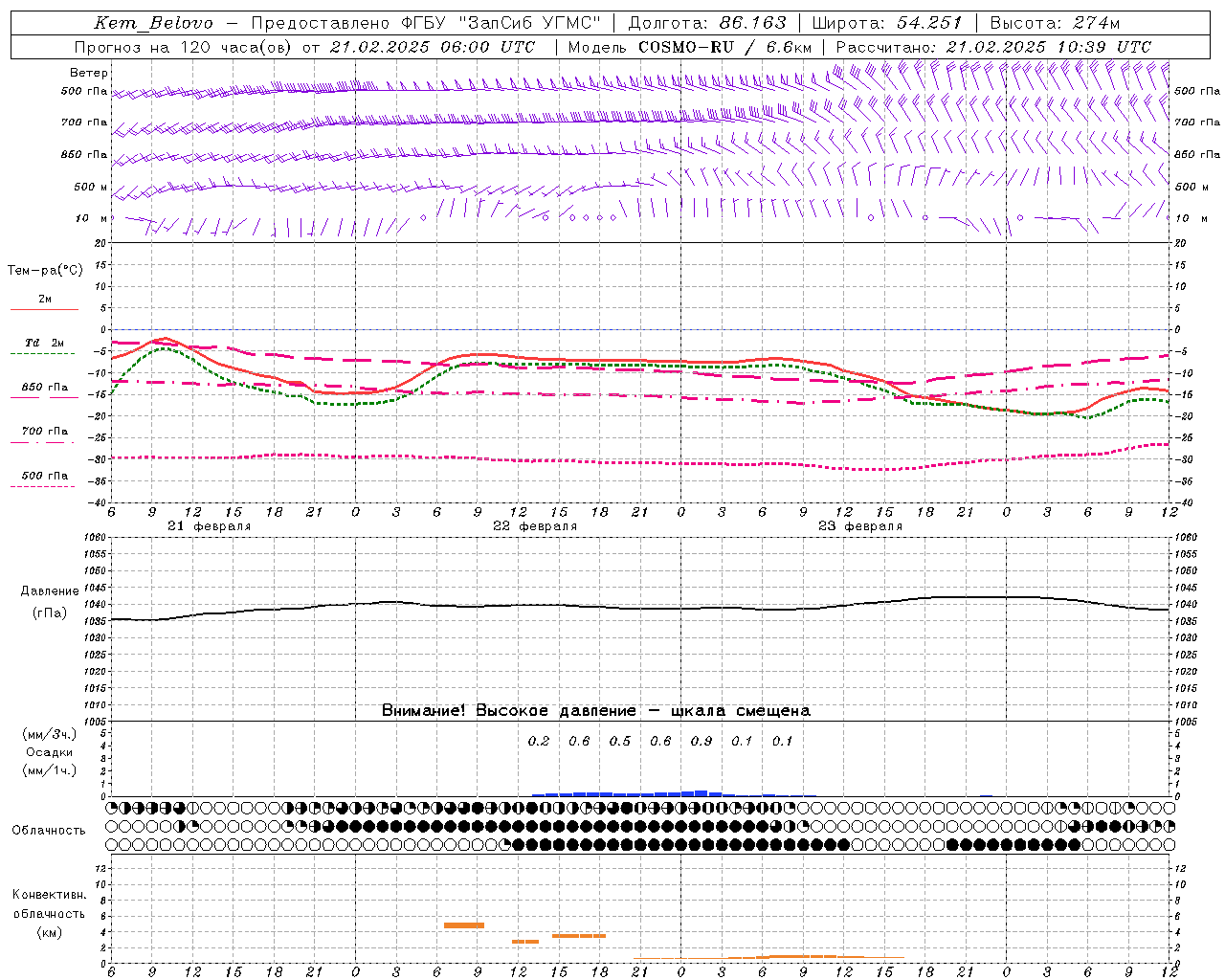Screen dimensions: 1225x980
Task: Click the precipitation amount '0.2'
Action: click(x=539, y=742)
